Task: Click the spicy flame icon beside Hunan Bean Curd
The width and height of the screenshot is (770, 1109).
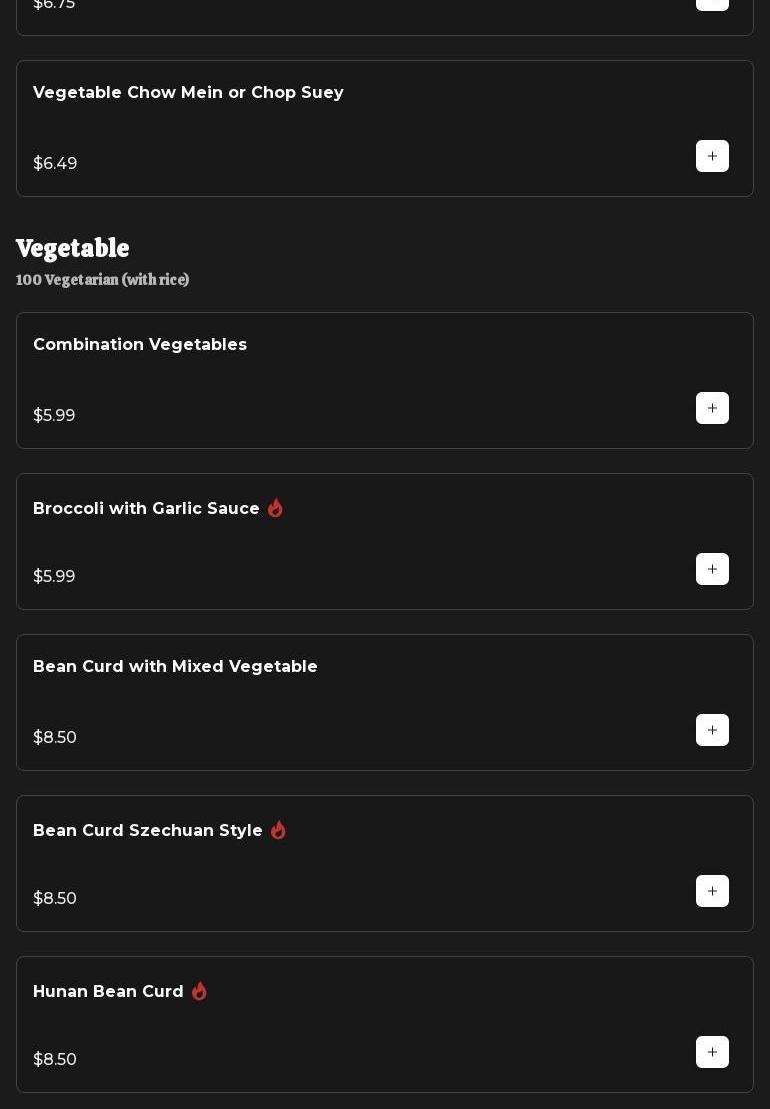Action: [x=199, y=991]
